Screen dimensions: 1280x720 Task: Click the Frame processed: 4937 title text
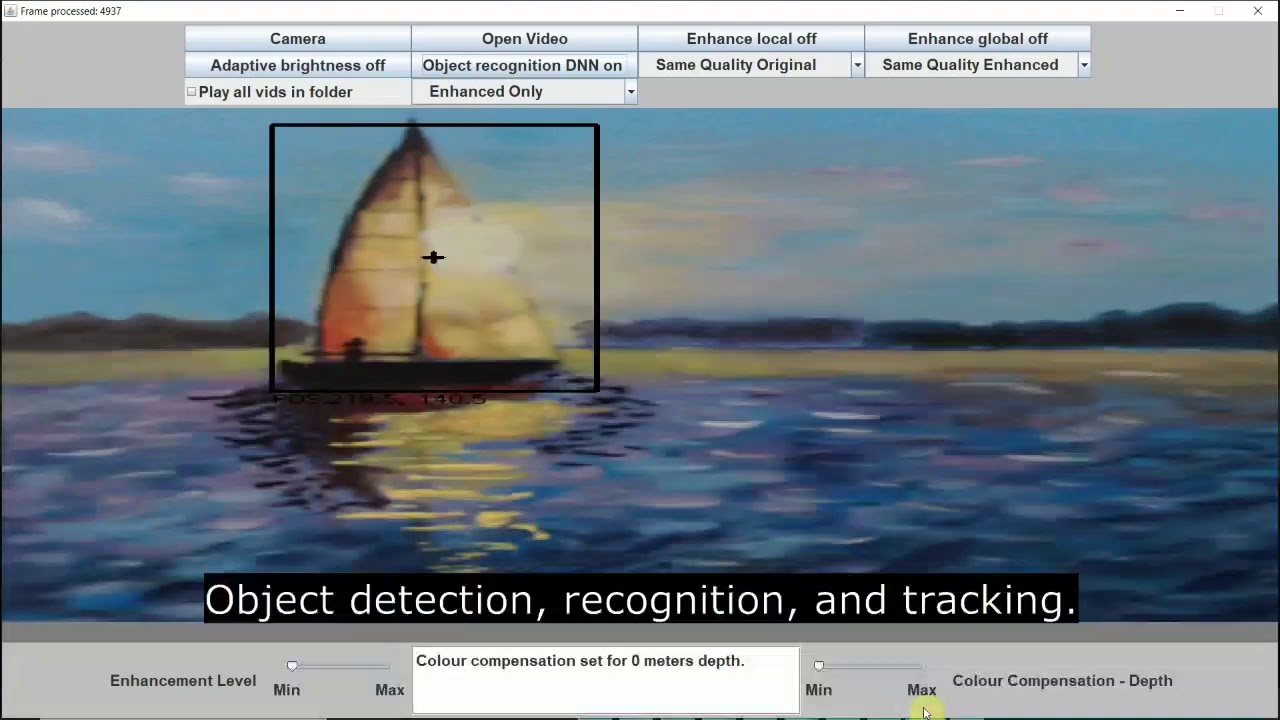pos(71,11)
